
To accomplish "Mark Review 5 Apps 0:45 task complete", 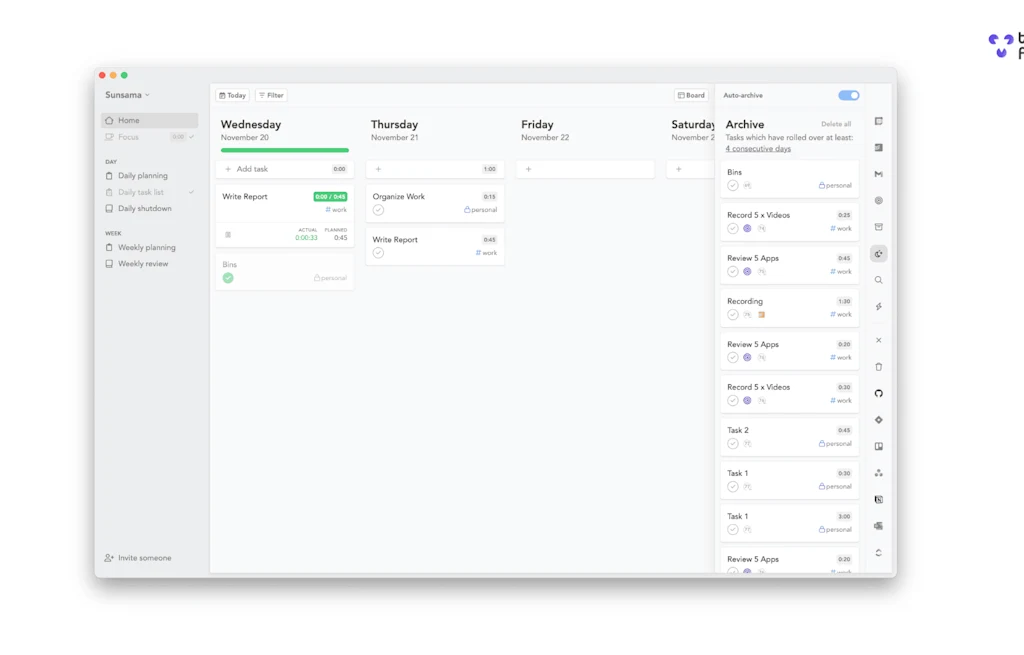I will point(733,272).
